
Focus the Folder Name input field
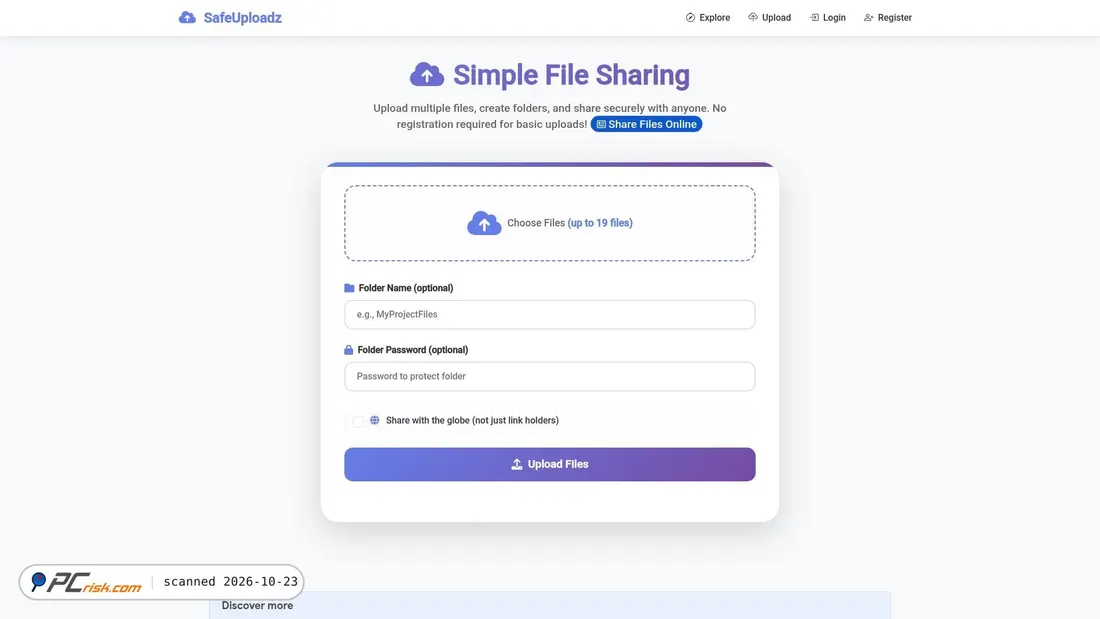coord(550,314)
